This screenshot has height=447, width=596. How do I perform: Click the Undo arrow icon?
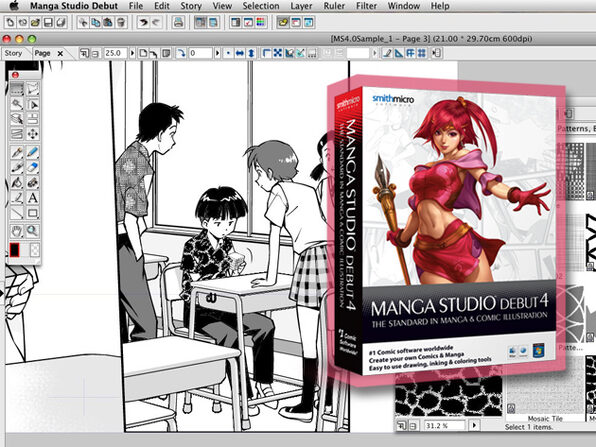tap(143, 22)
